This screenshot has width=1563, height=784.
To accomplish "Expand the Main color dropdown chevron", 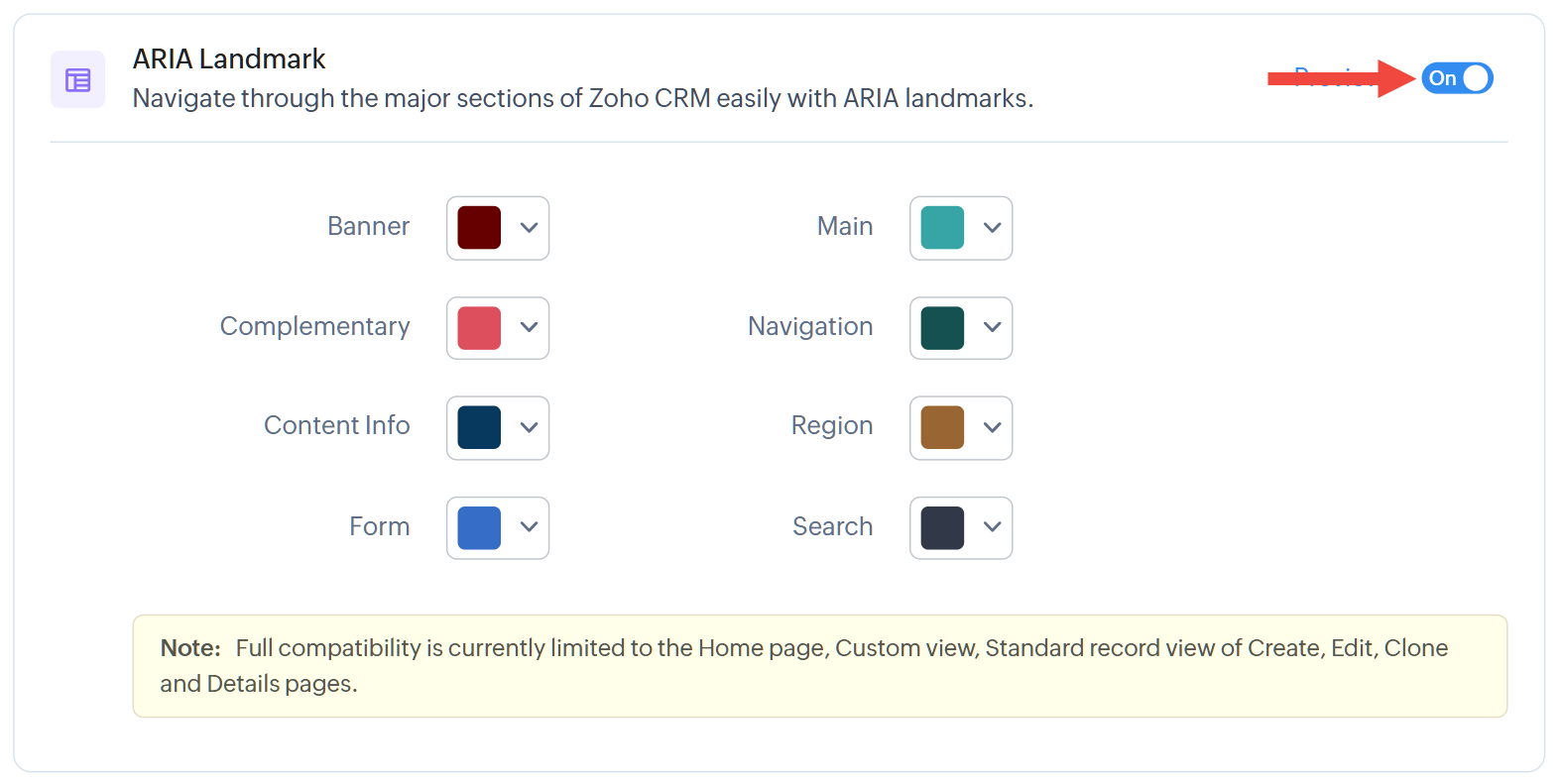I will coord(992,228).
